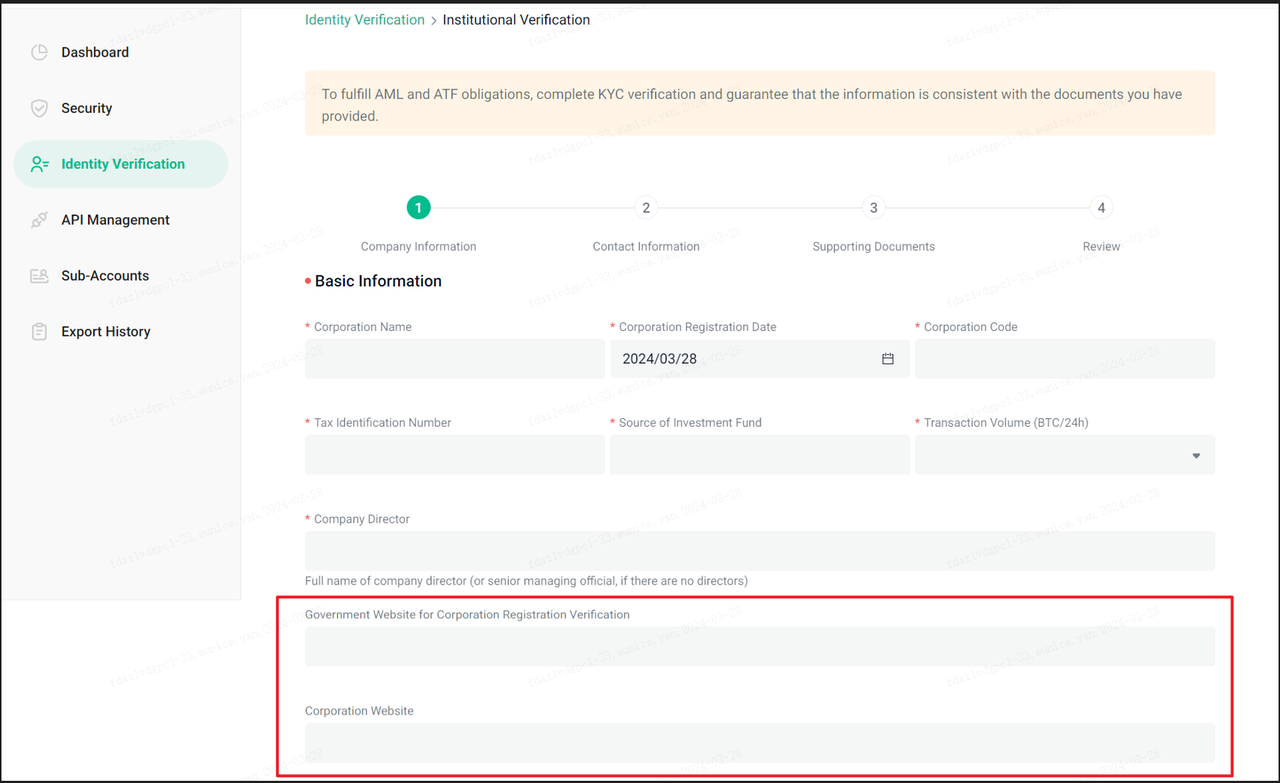This screenshot has width=1280, height=783.
Task: Click the Dashboard pie chart icon
Action: 39,52
